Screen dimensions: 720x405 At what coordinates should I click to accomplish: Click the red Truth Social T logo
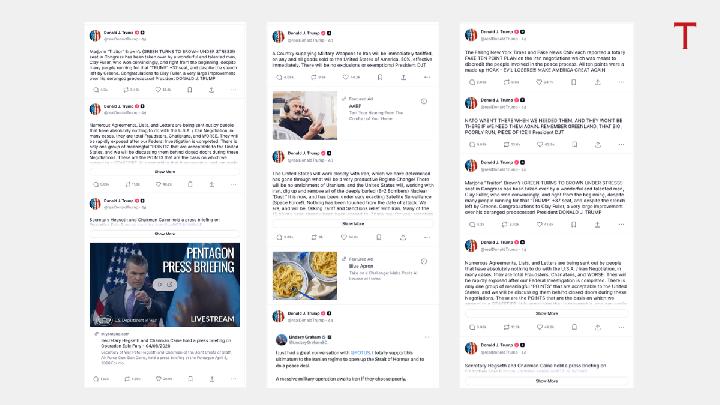pyautogui.click(x=685, y=35)
